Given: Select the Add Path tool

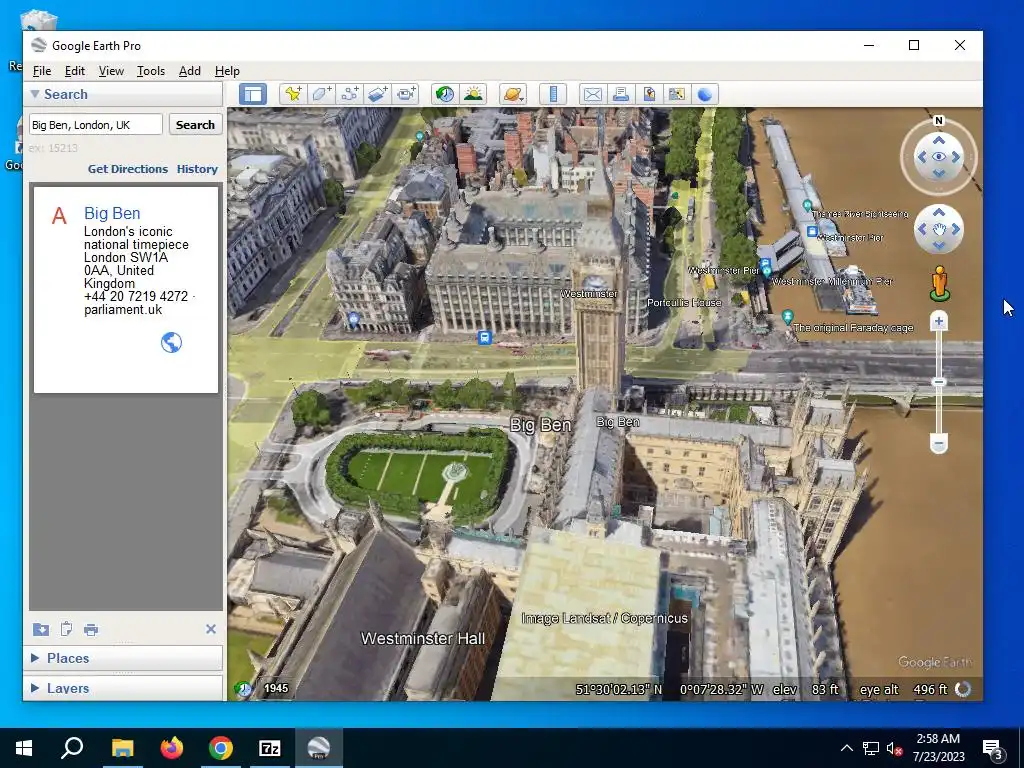Looking at the screenshot, I should 349,94.
